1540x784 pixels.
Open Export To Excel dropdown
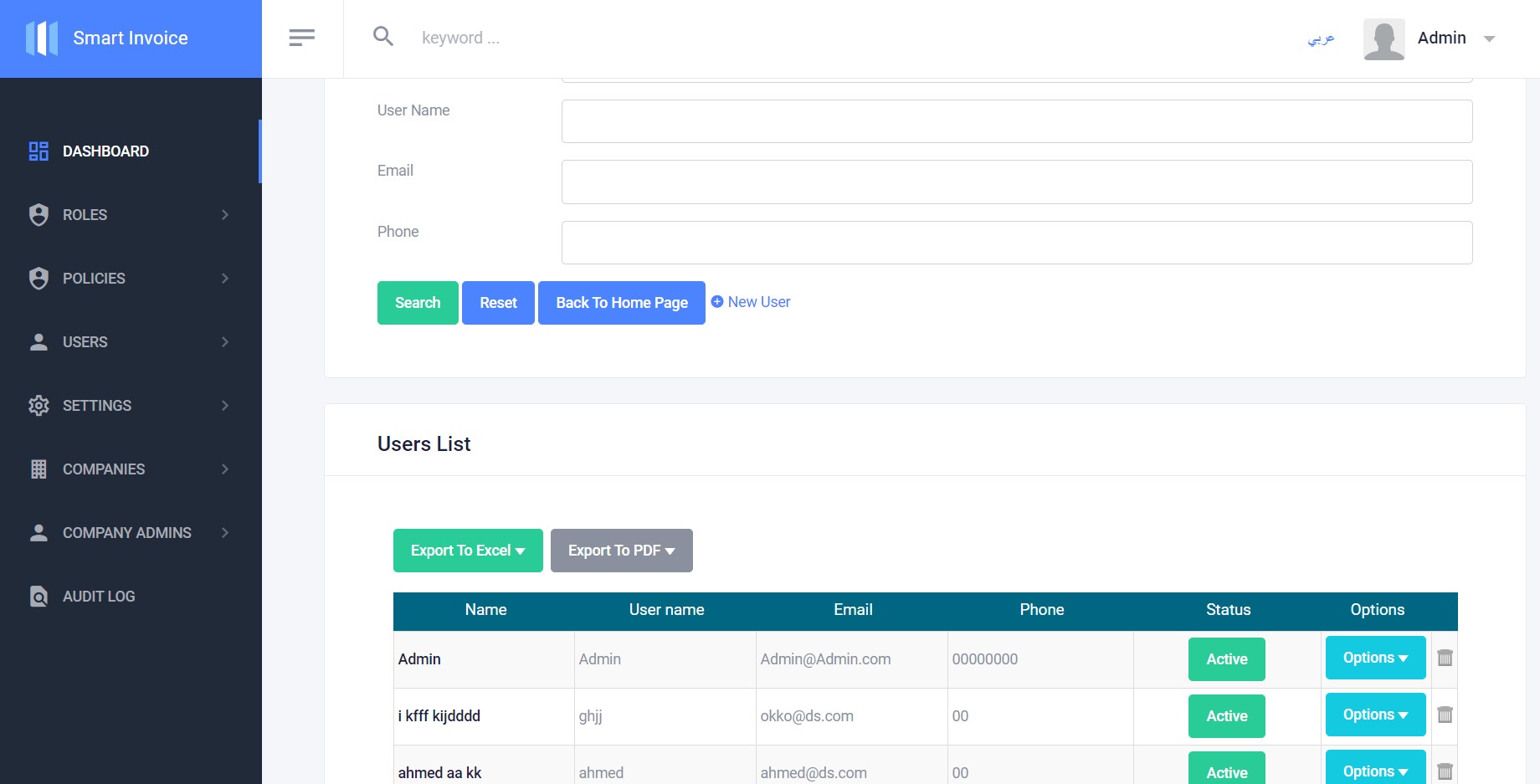point(468,551)
